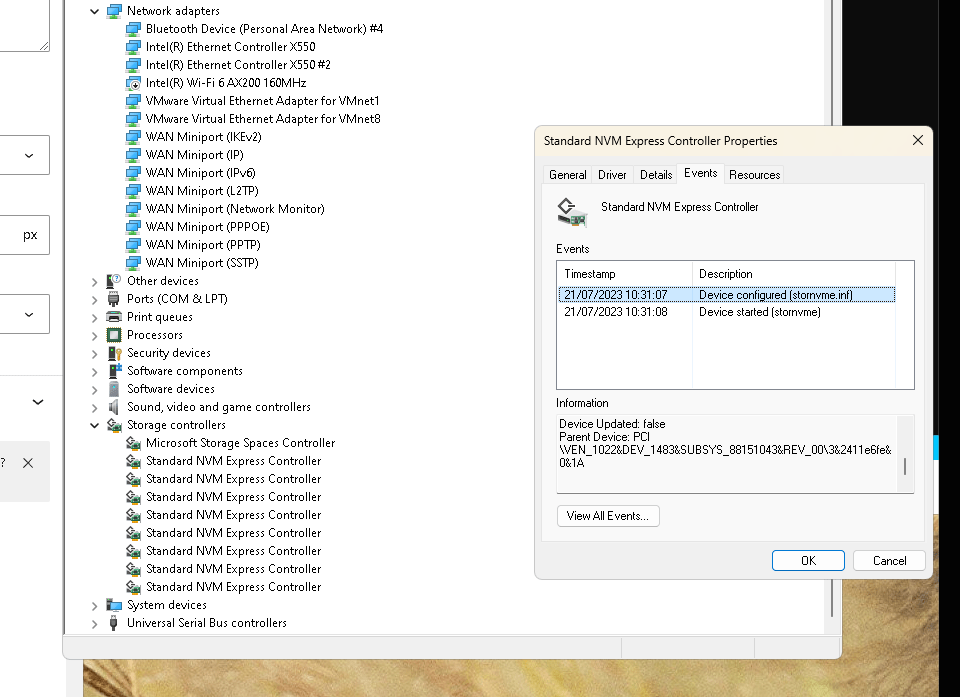The height and width of the screenshot is (697, 960).
Task: Click Cancel in the Properties dialog
Action: [x=889, y=560]
